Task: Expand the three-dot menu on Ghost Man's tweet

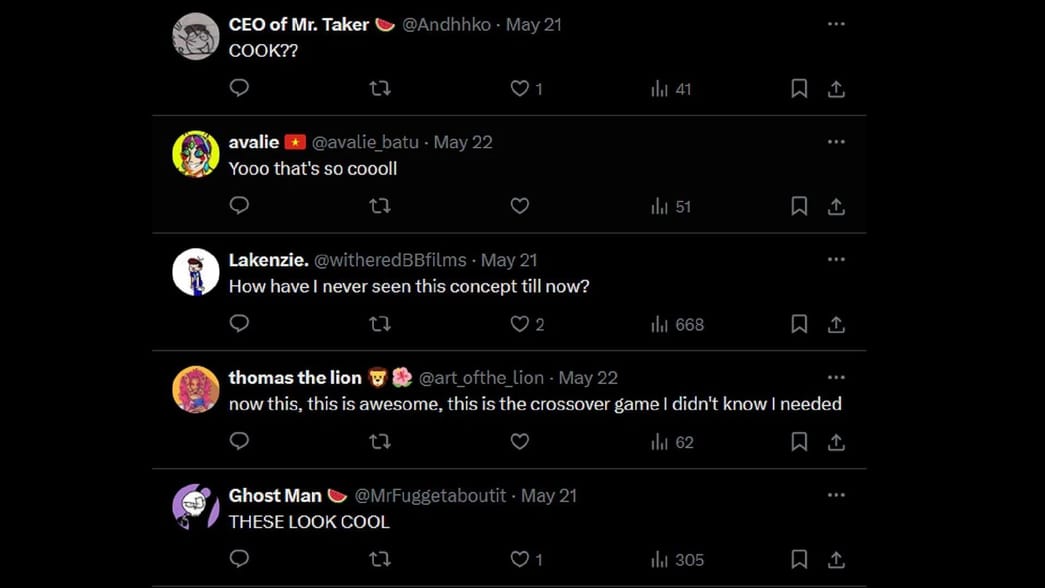Action: coord(836,495)
